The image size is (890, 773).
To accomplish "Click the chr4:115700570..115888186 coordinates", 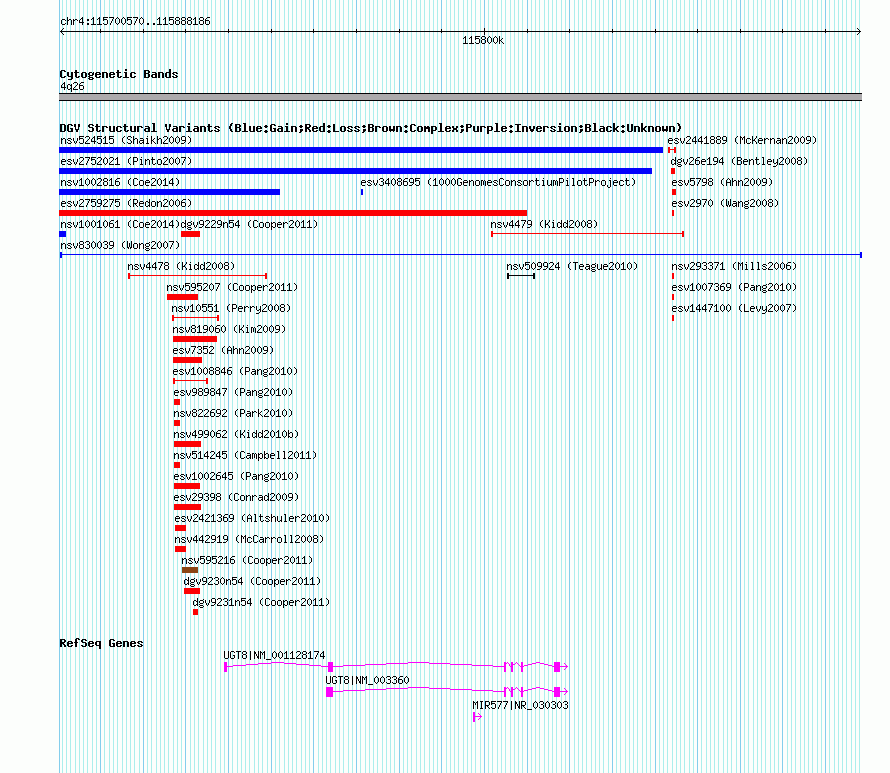I will point(135,22).
